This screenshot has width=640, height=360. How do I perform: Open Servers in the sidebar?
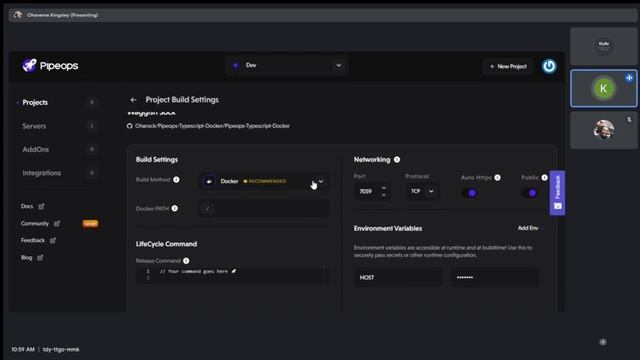[x=34, y=126]
